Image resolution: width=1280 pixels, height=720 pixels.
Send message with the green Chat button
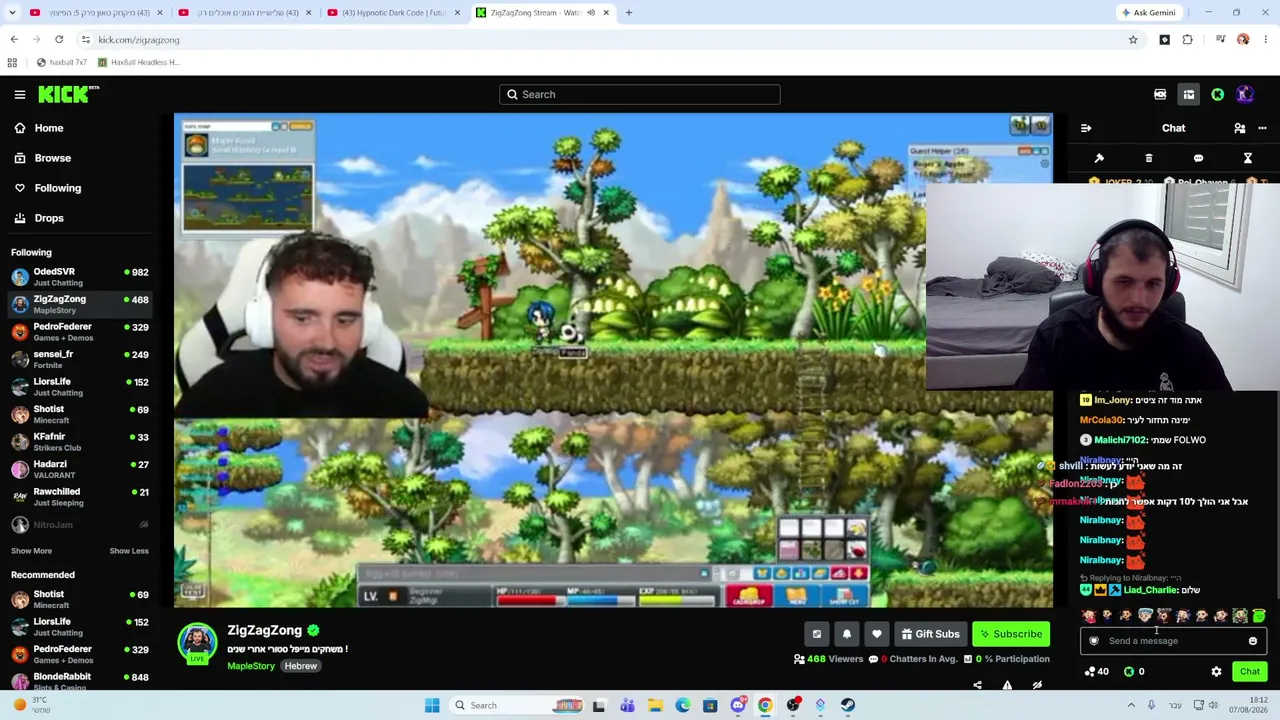click(x=1250, y=672)
